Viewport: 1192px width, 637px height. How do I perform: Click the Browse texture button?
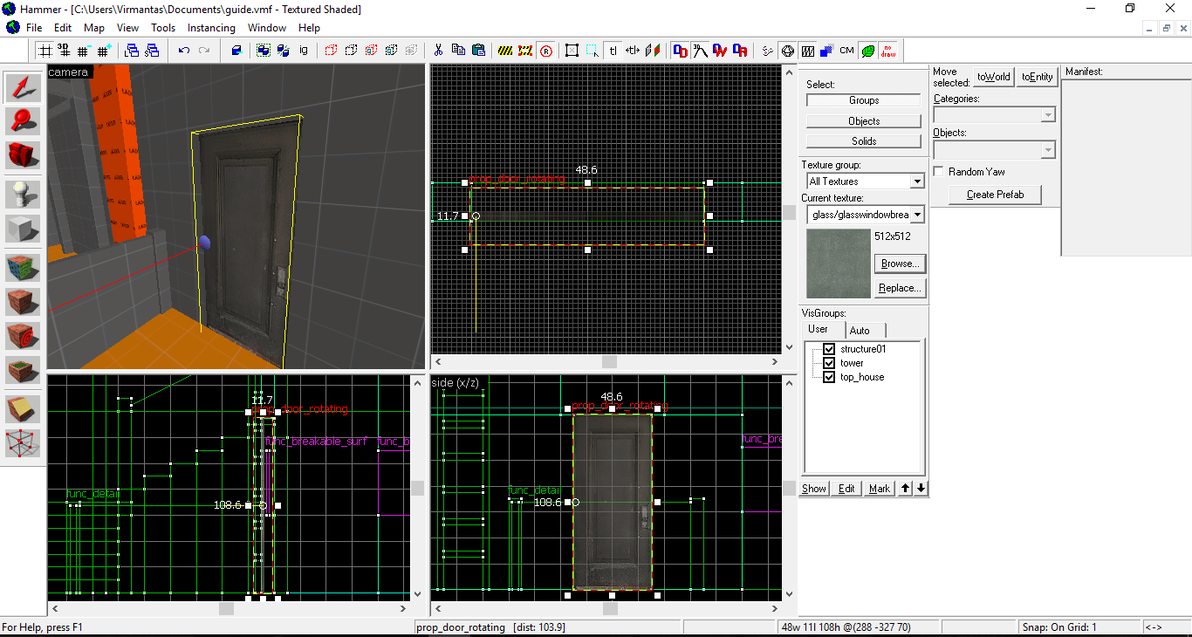(899, 264)
